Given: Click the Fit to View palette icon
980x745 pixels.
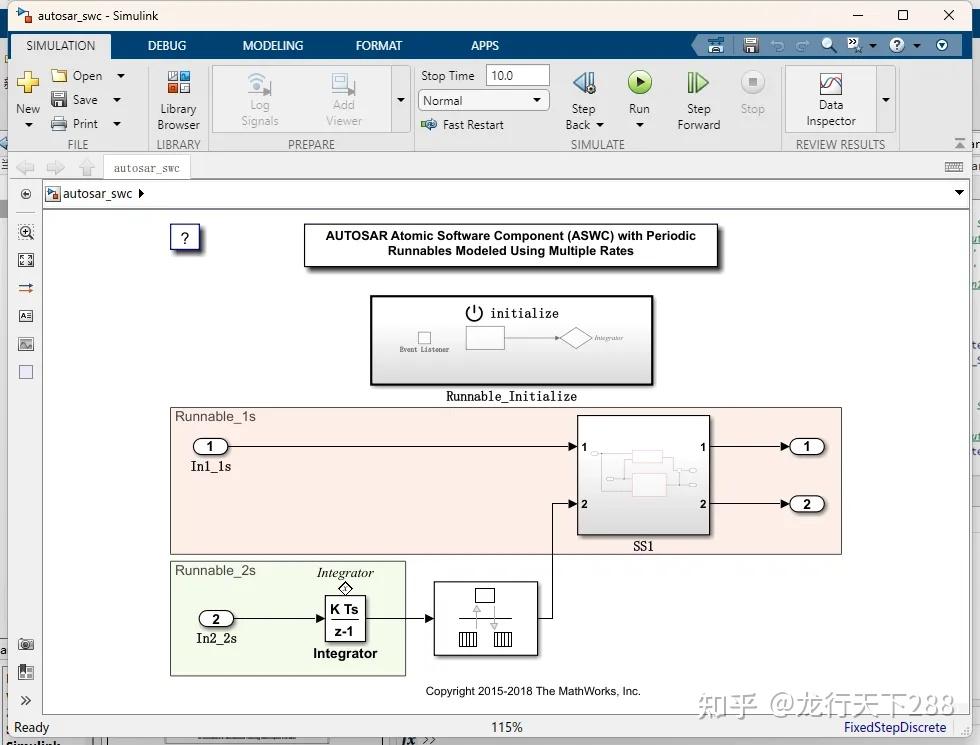Looking at the screenshot, I should (x=26, y=260).
